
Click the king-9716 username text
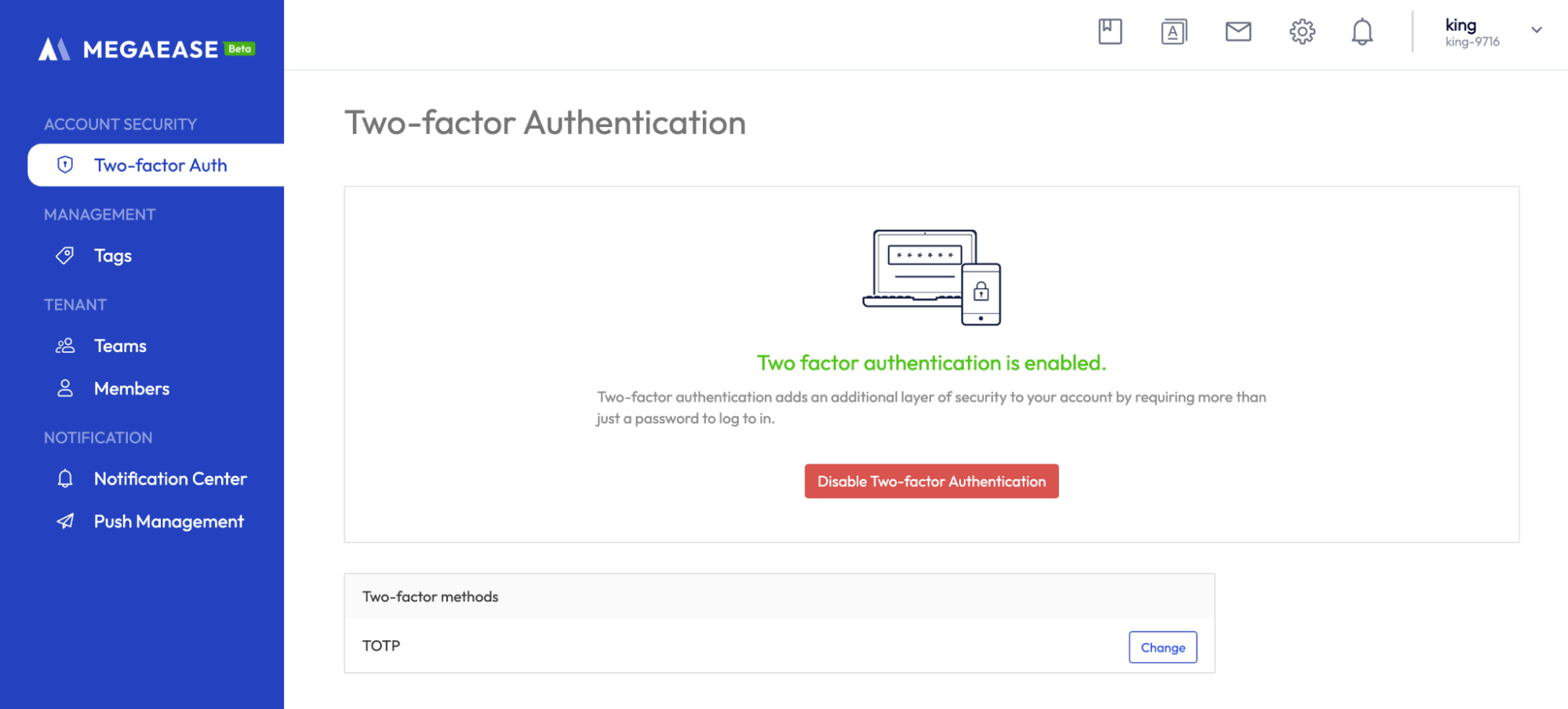point(1472,42)
